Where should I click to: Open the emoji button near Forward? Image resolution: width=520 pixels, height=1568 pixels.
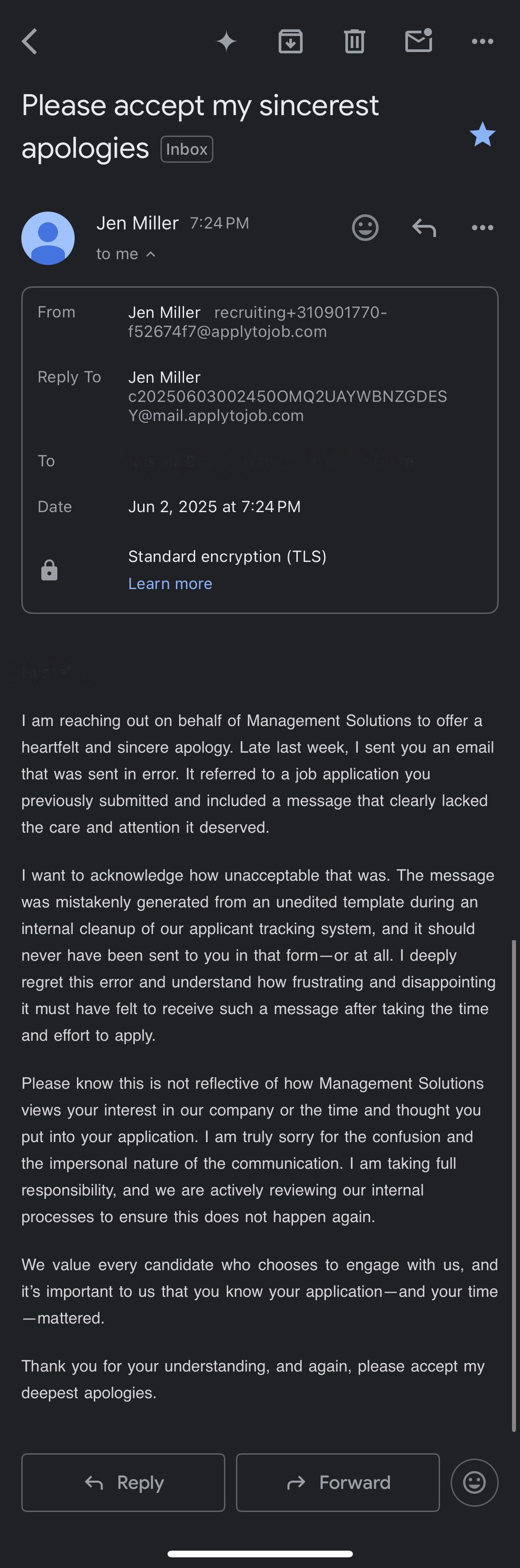pos(474,1482)
